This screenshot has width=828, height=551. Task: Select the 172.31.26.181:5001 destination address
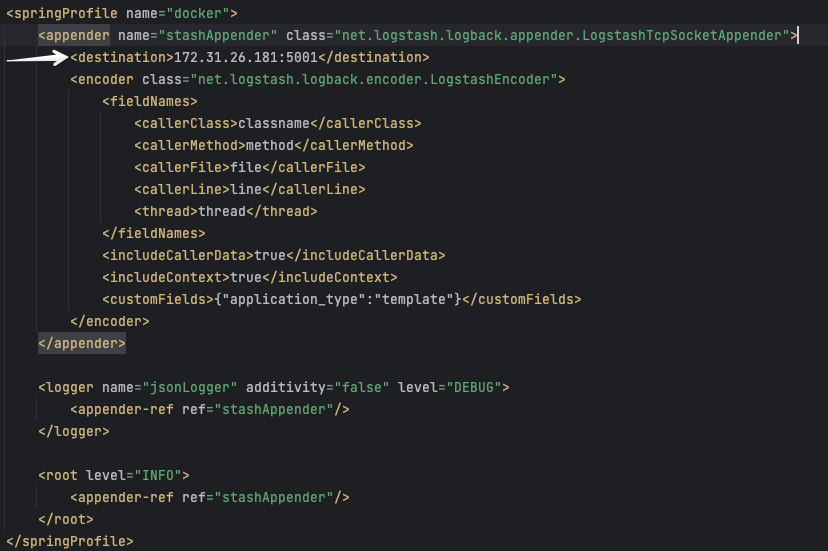pyautogui.click(x=245, y=57)
